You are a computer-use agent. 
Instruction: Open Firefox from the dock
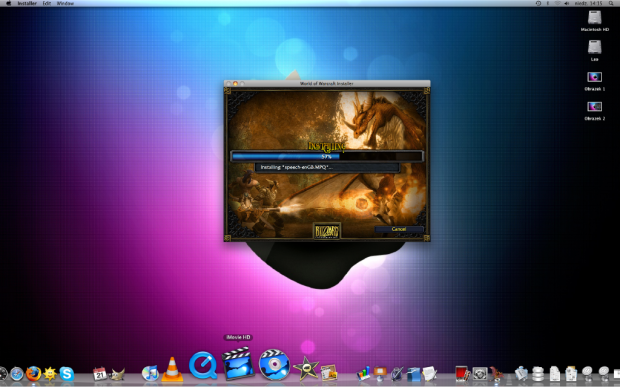(33, 373)
